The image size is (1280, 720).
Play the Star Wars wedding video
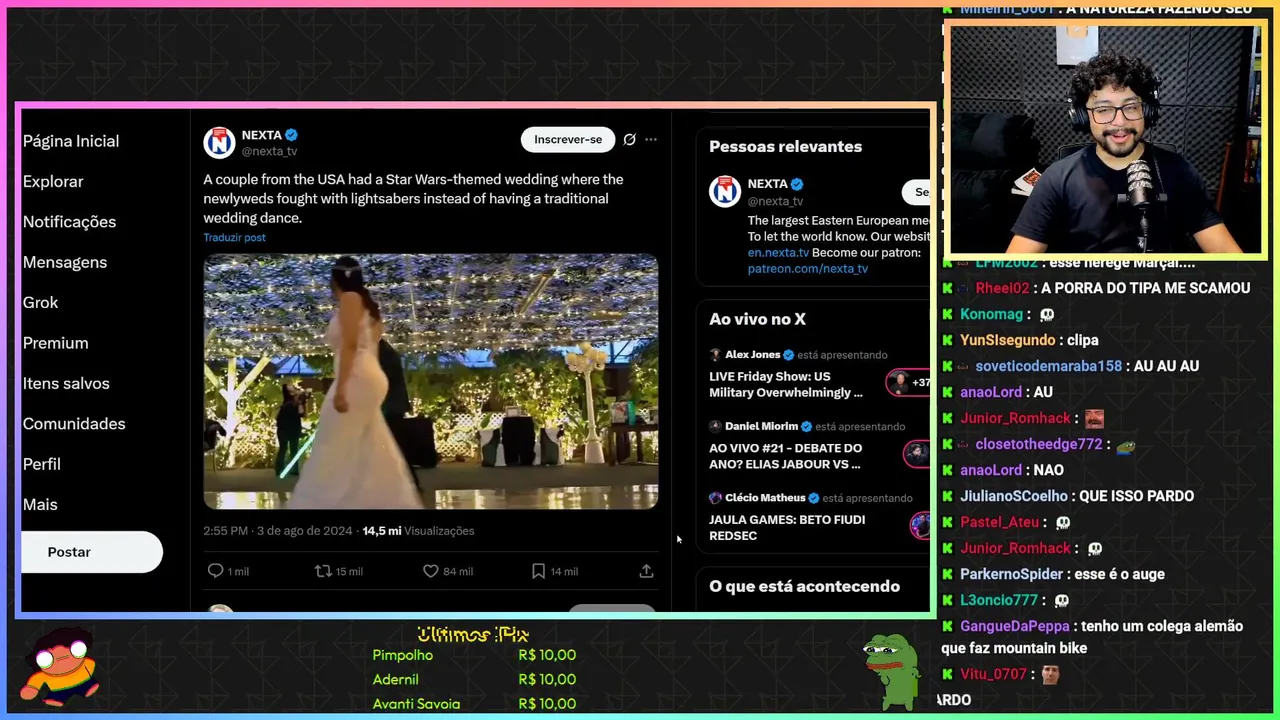[431, 381]
